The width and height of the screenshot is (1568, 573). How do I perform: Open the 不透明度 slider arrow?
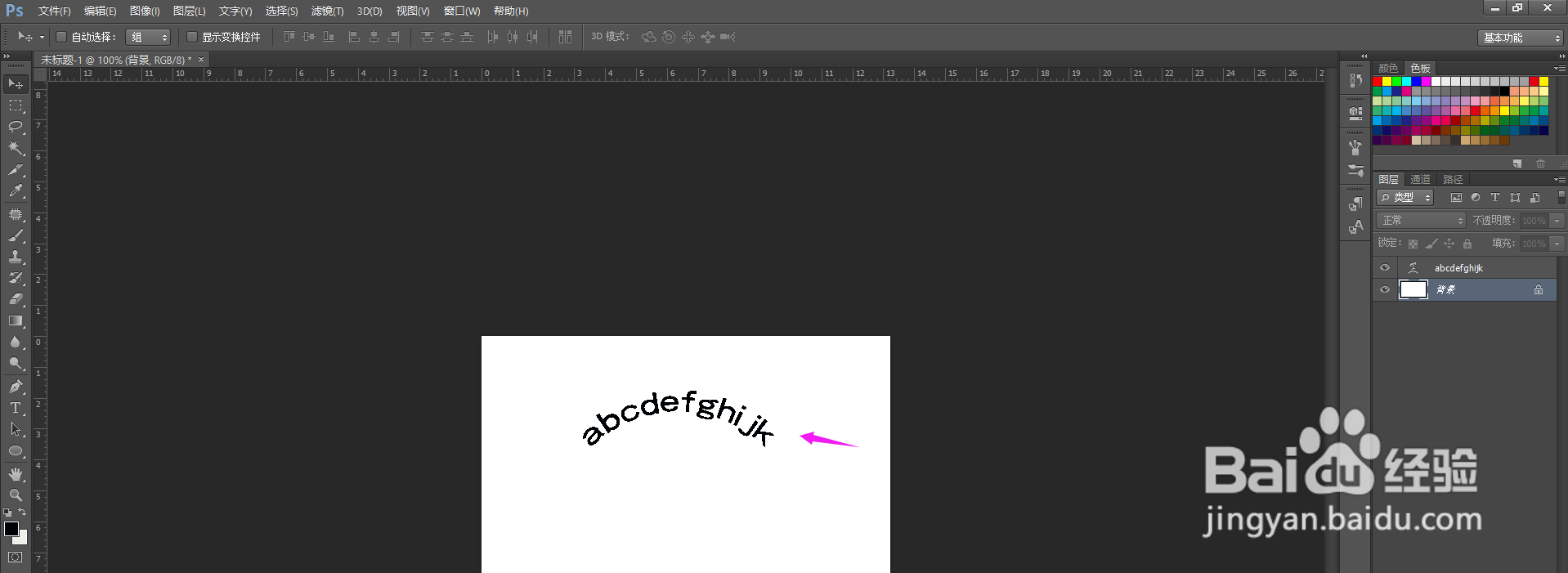1557,221
